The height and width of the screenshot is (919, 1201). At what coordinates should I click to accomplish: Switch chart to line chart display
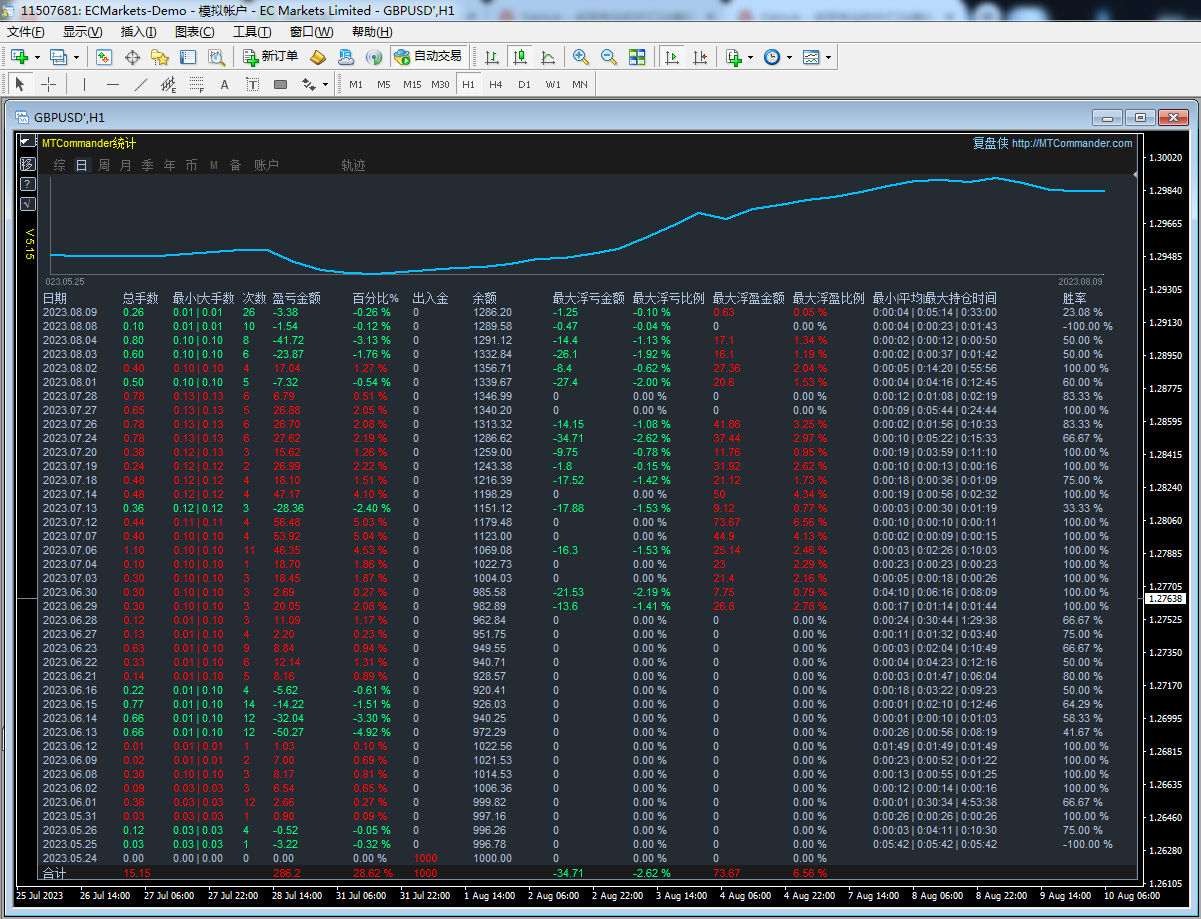pyautogui.click(x=547, y=57)
